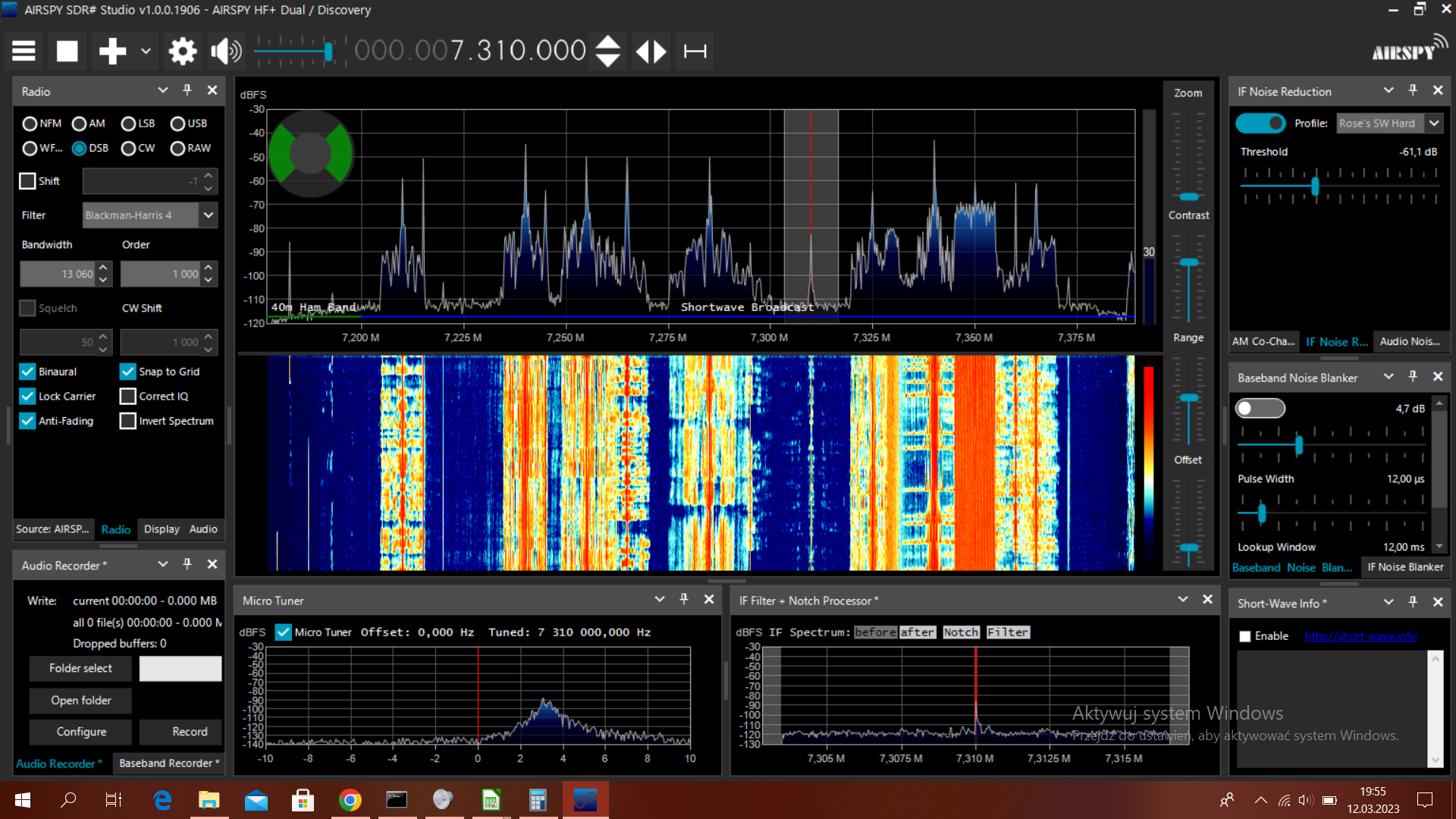
Task: Enable the Baseband Noise Blanker switch
Action: point(1260,409)
